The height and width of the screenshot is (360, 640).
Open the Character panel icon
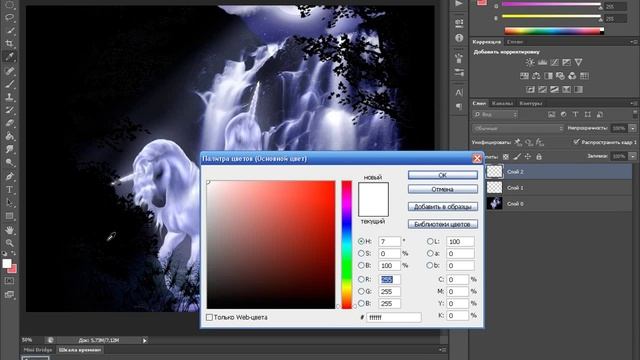pos(459,93)
